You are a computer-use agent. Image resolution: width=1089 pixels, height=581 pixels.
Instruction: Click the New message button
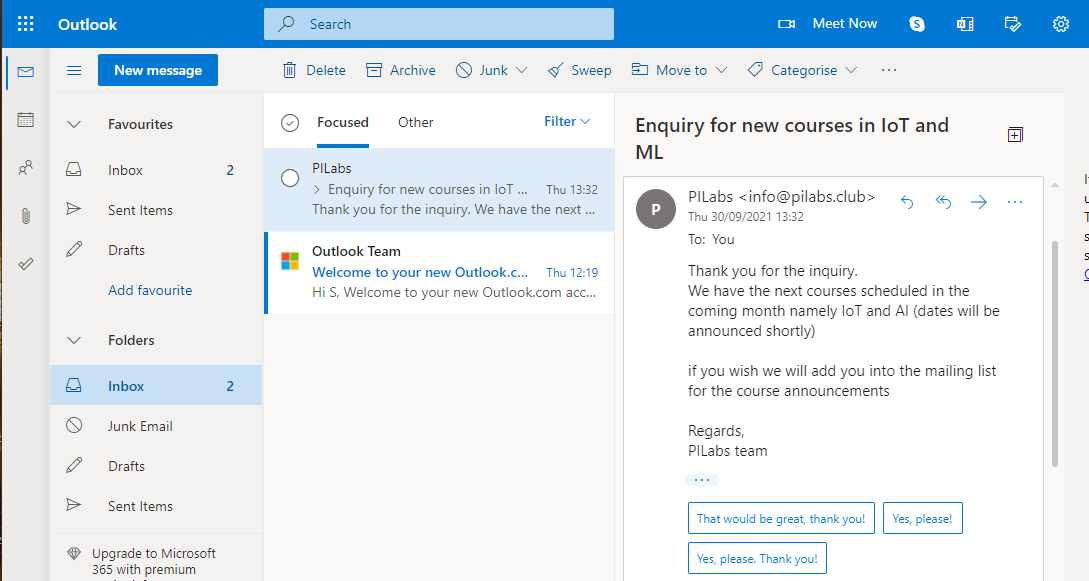point(158,70)
